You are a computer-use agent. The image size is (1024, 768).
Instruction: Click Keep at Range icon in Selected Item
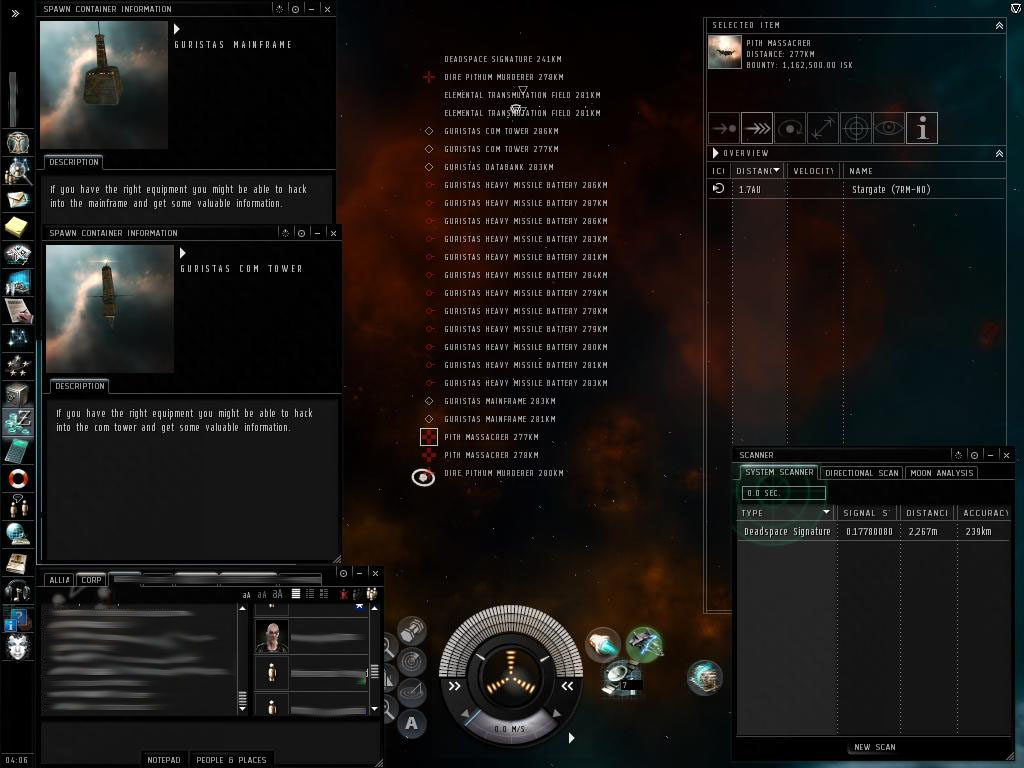823,128
